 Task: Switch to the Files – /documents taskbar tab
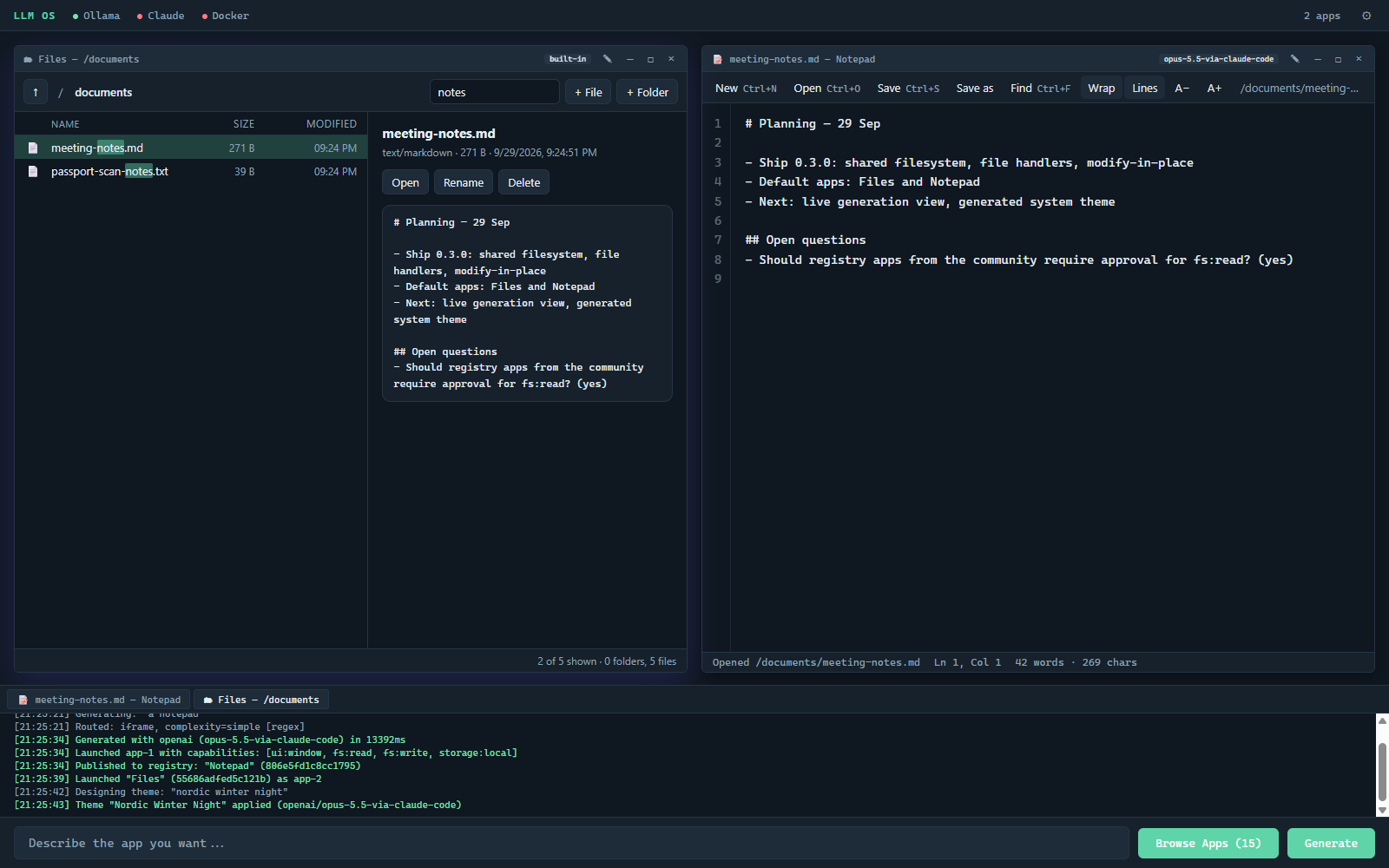pyautogui.click(x=261, y=700)
